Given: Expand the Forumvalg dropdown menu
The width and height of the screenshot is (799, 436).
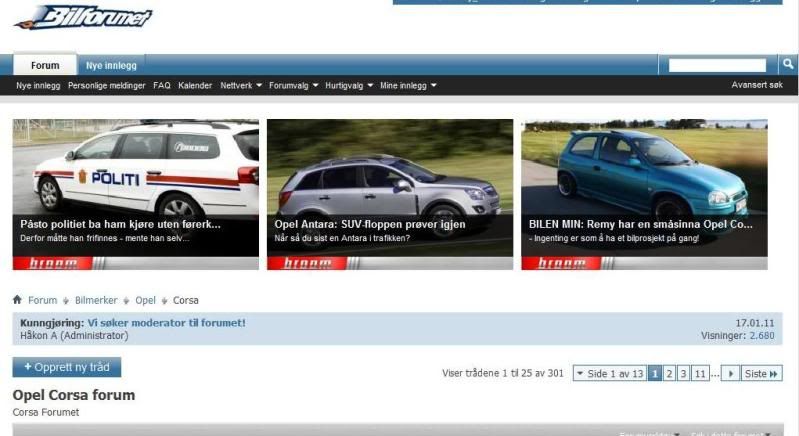Looking at the screenshot, I should (293, 86).
